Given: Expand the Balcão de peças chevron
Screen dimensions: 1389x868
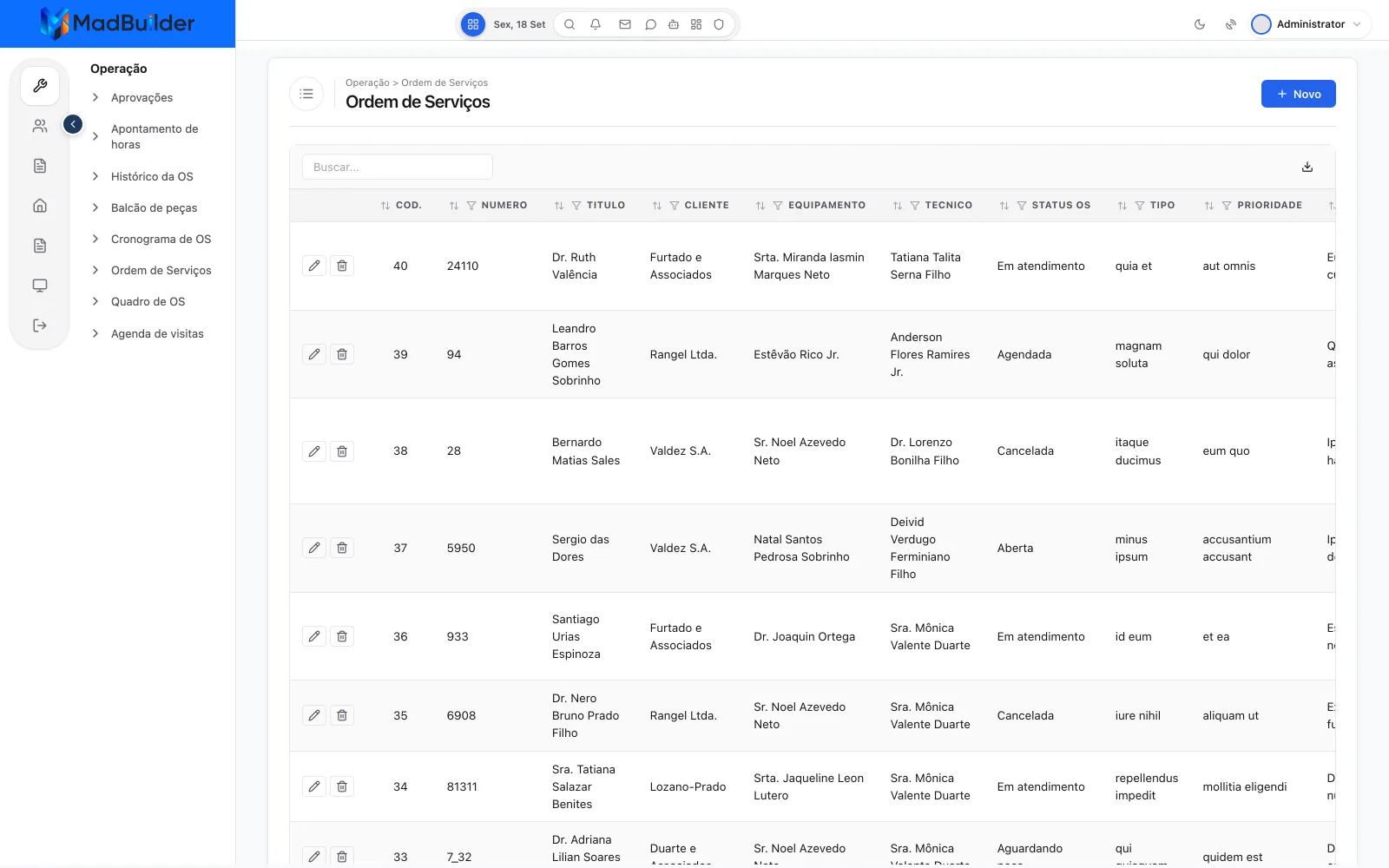Looking at the screenshot, I should pos(95,207).
